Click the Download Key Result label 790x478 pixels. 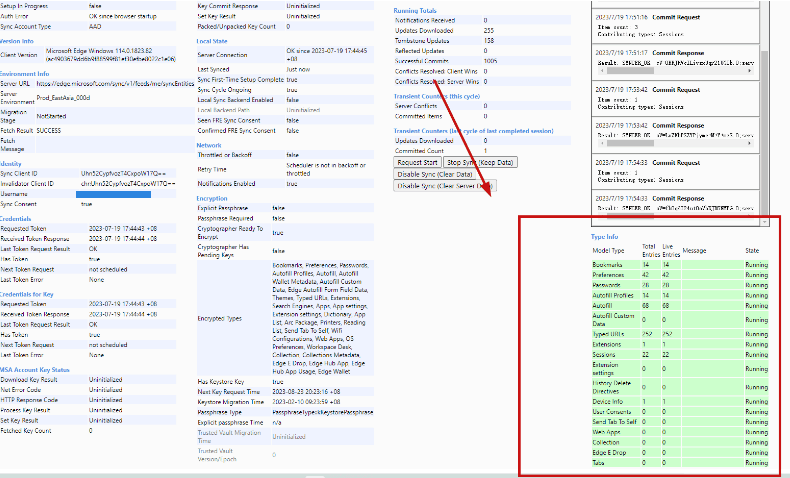click(x=29, y=380)
